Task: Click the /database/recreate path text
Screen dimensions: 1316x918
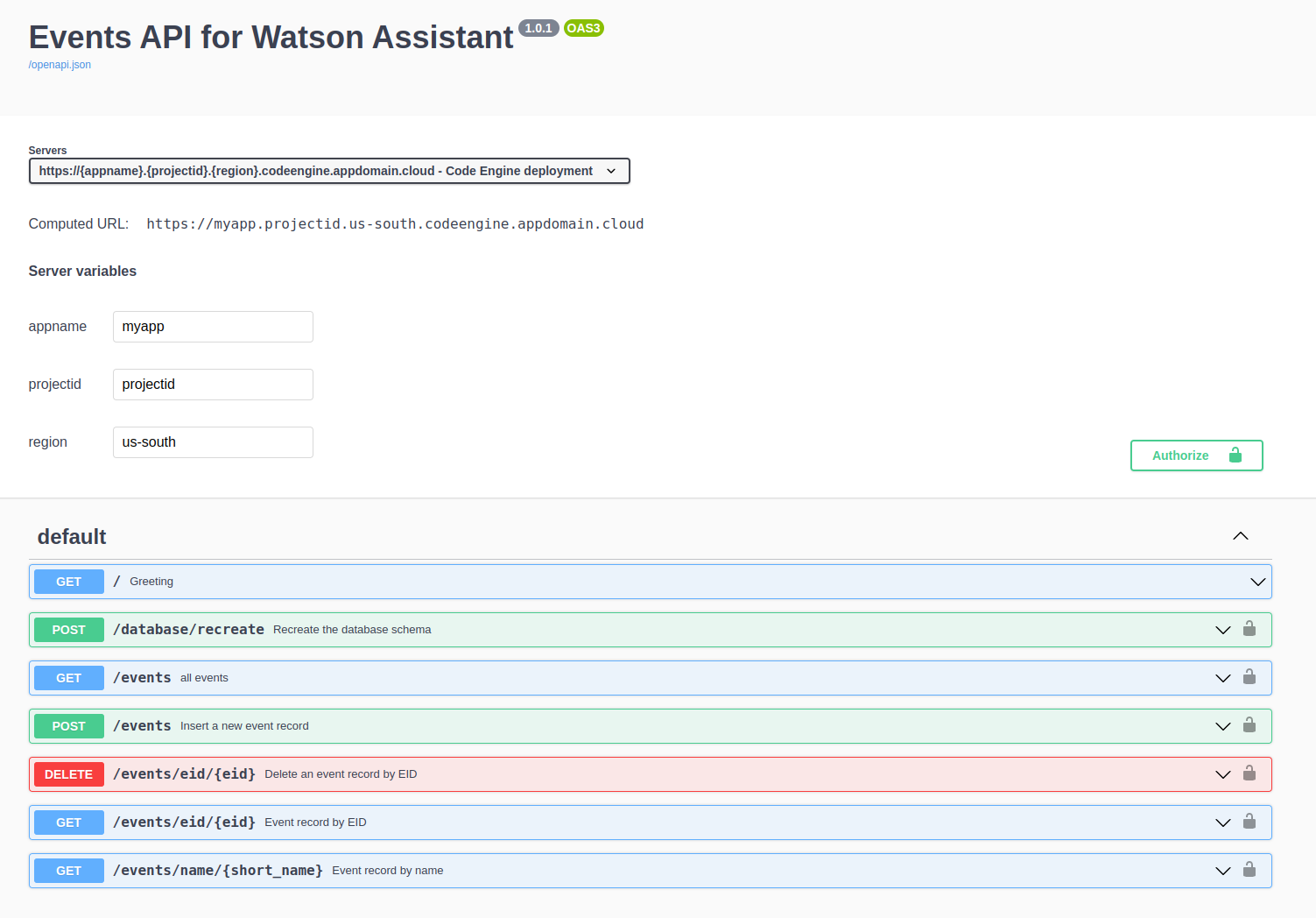Action: (188, 630)
